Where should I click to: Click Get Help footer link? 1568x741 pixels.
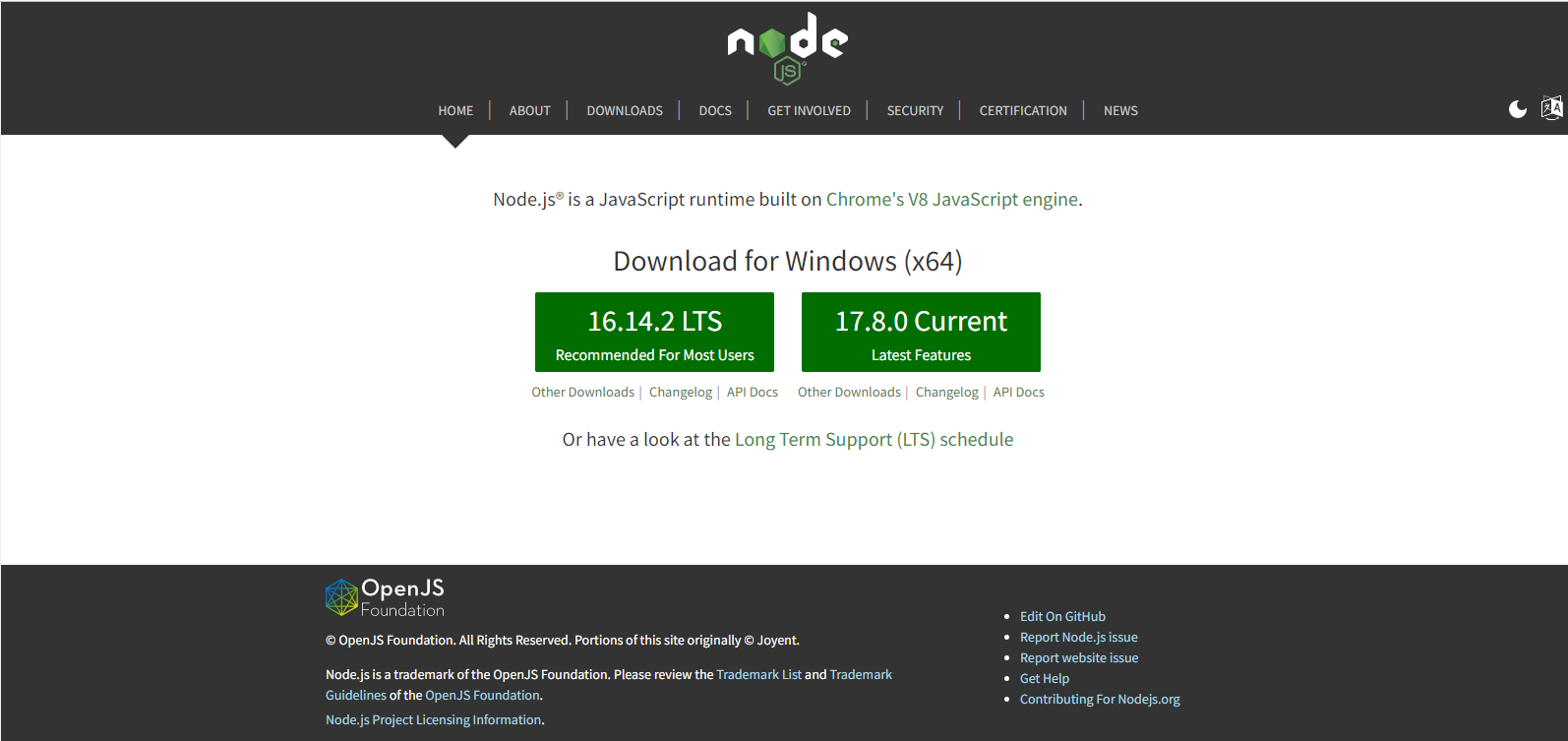[x=1045, y=679]
